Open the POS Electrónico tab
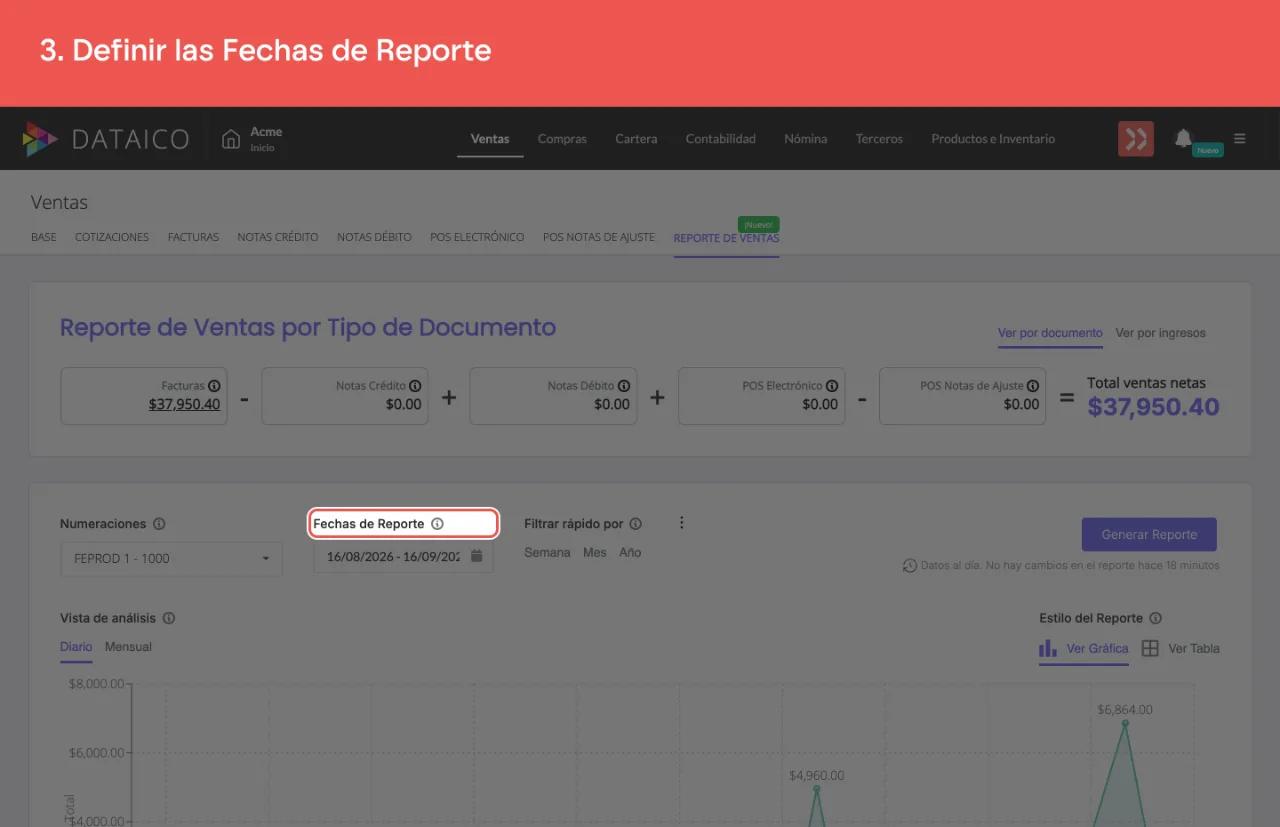 (477, 238)
